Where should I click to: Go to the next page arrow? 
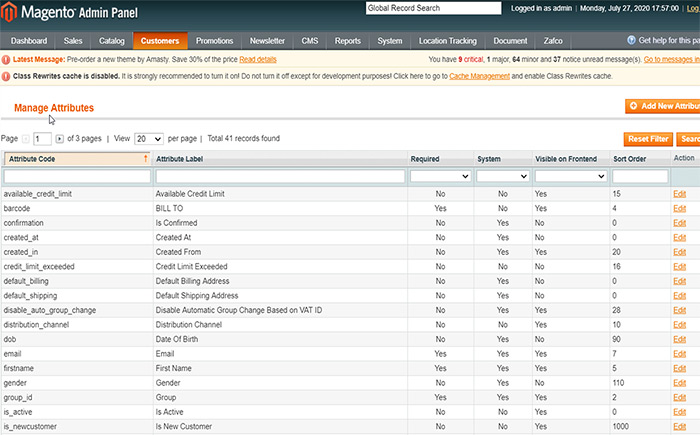coord(59,139)
